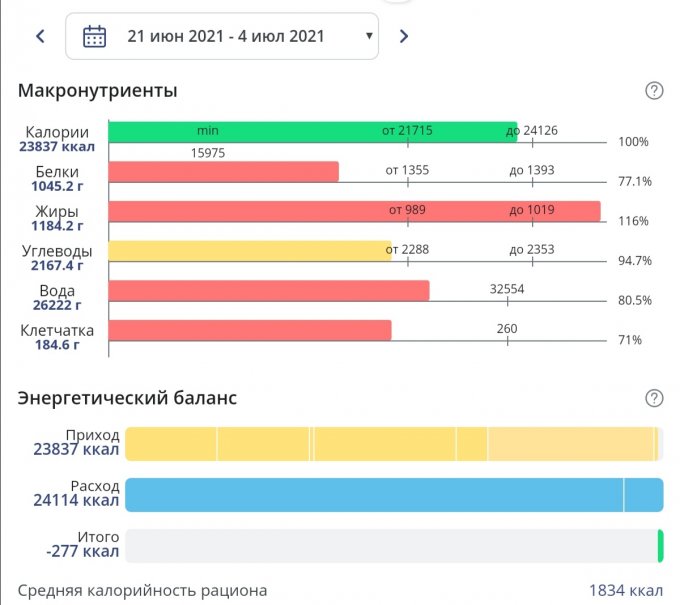This screenshot has width=680, height=605.
Task: Click the blue Расход energy bar
Action: point(393,494)
